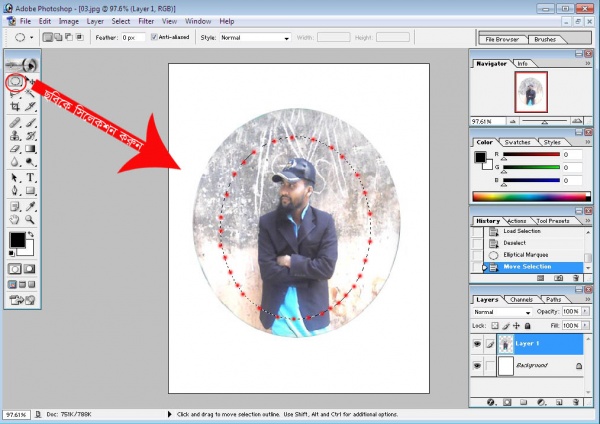Open the tool preset picker dropdown
The image size is (600, 424).
coord(31,38)
